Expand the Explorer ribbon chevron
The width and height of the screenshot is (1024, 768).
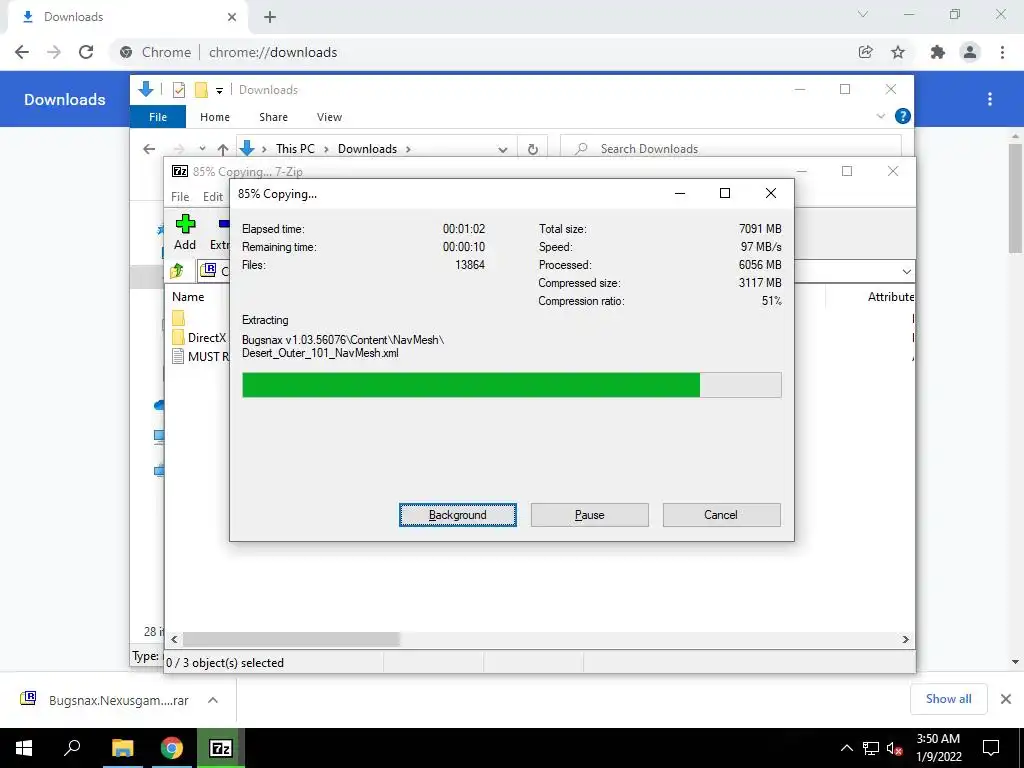(880, 116)
